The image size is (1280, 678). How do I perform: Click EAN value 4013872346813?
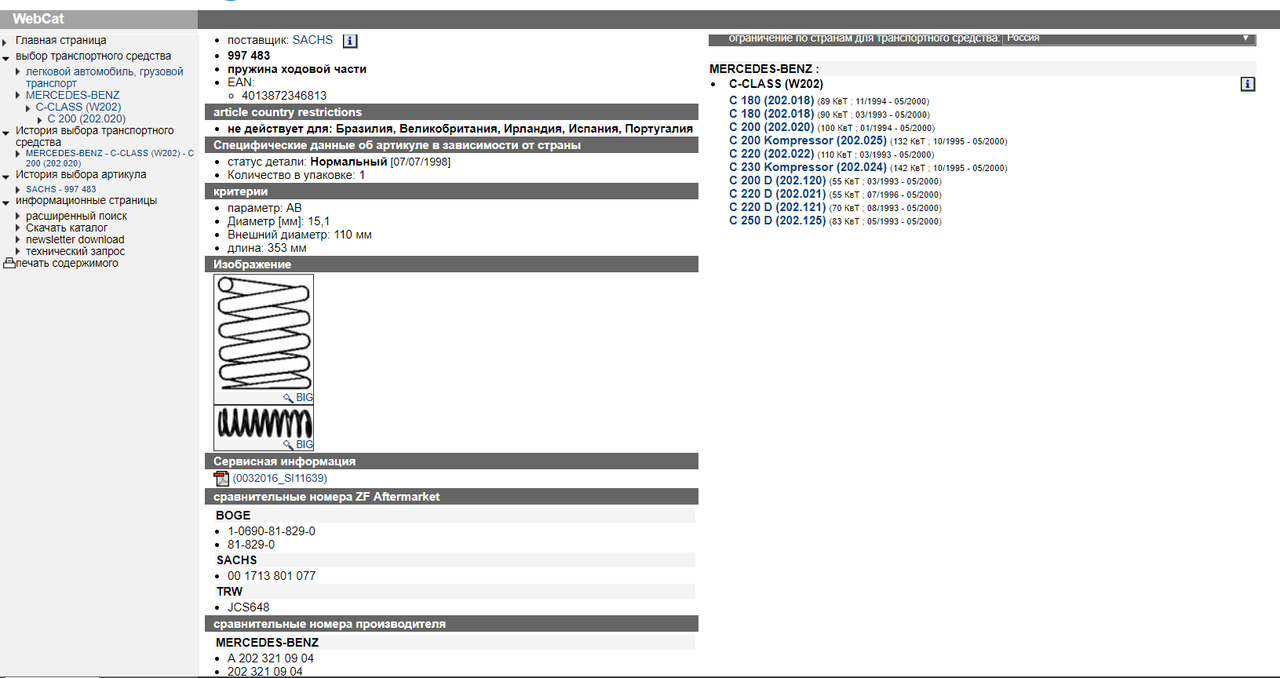pos(284,96)
